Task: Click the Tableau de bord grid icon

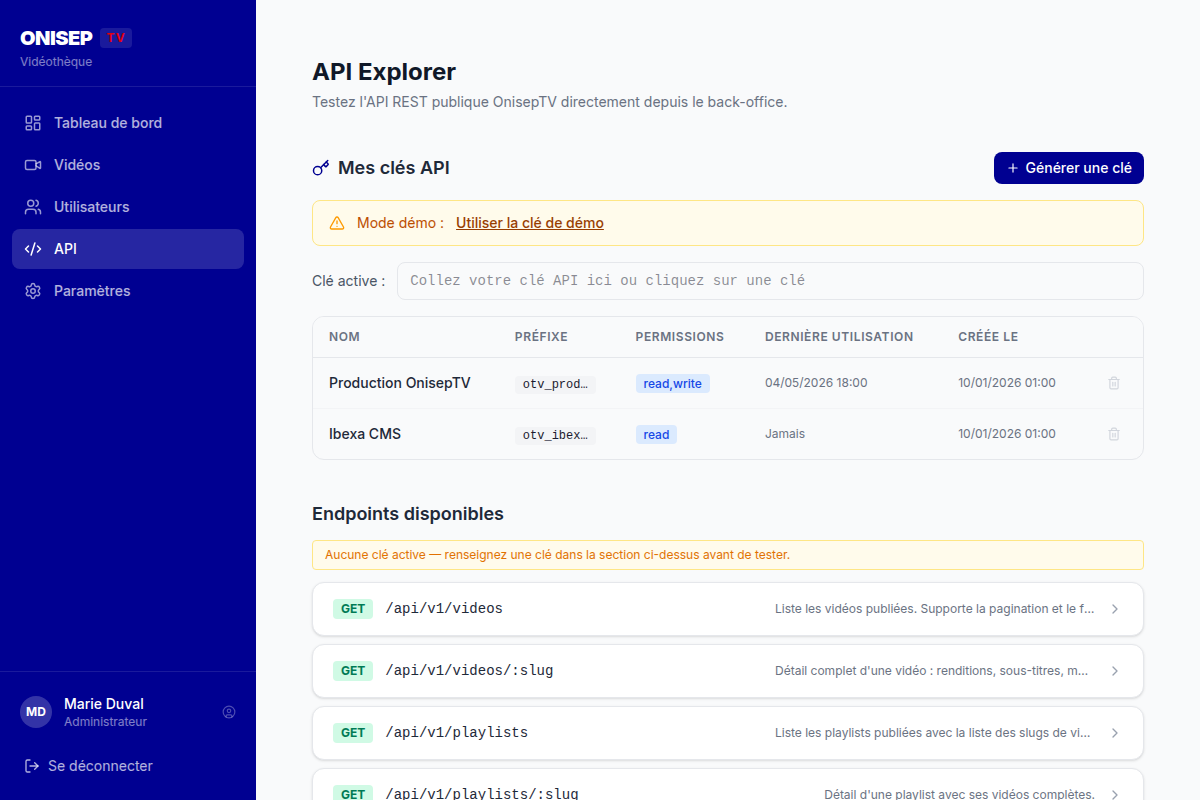Action: (x=33, y=123)
